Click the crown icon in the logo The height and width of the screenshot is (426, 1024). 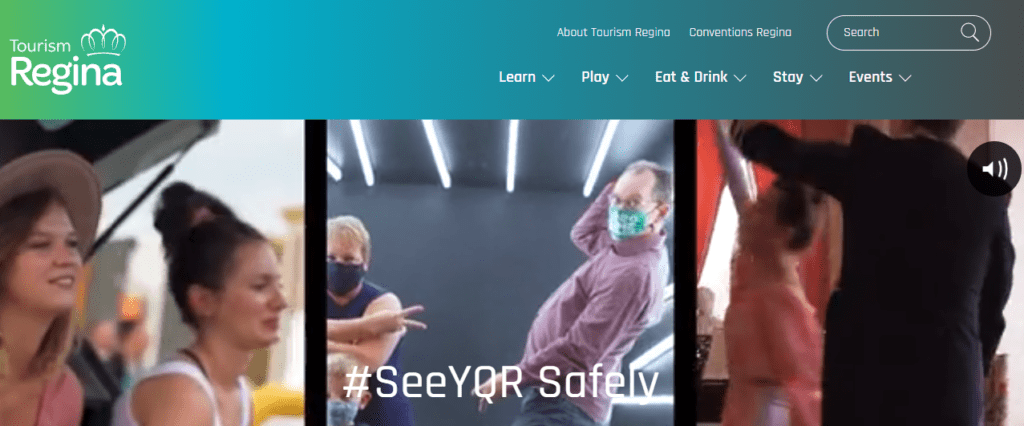coord(103,41)
